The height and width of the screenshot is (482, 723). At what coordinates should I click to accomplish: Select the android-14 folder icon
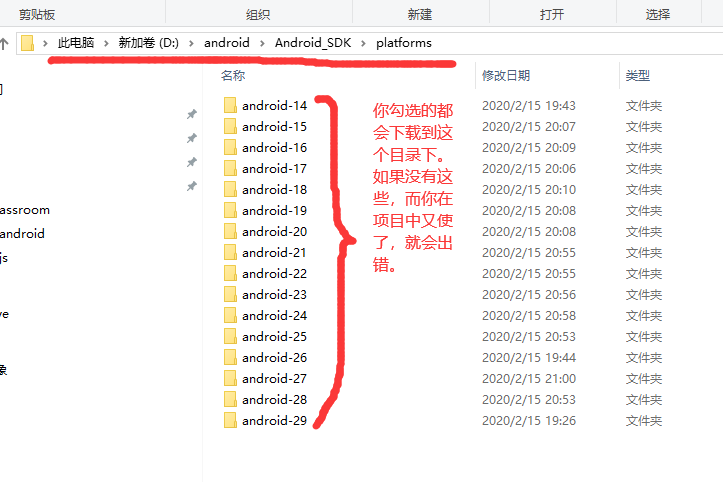pyautogui.click(x=230, y=105)
